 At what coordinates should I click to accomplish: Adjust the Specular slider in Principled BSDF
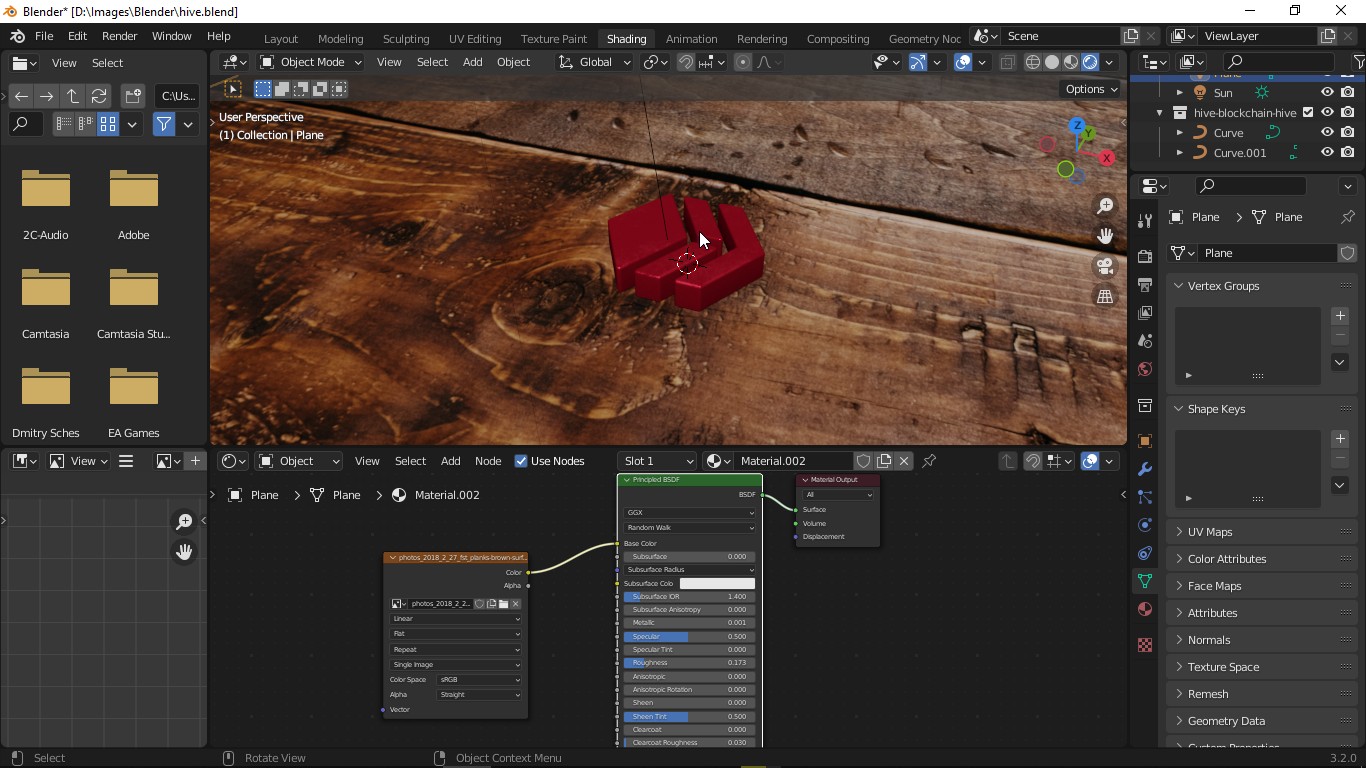pyautogui.click(x=689, y=637)
